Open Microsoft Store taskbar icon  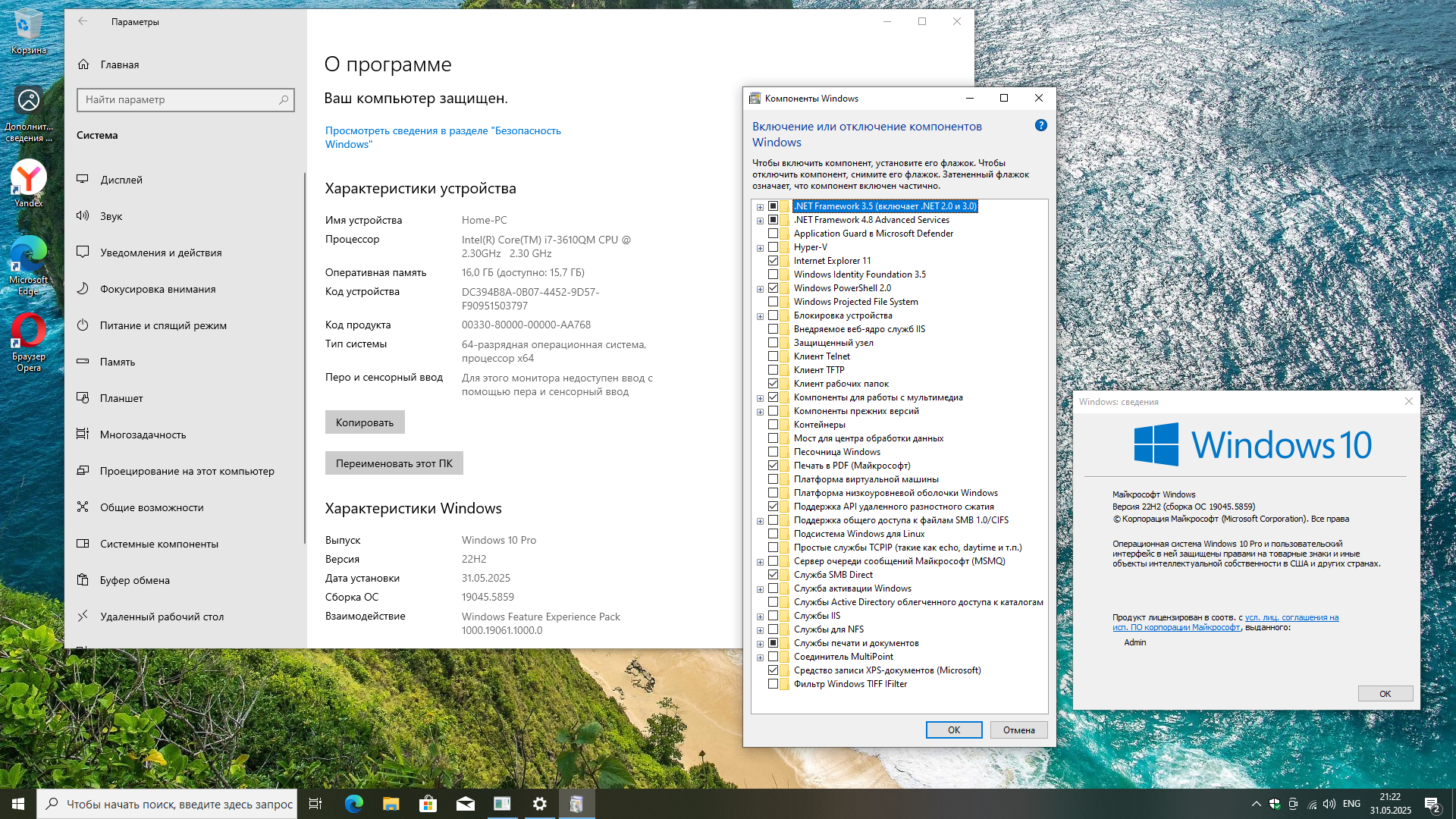click(x=428, y=804)
